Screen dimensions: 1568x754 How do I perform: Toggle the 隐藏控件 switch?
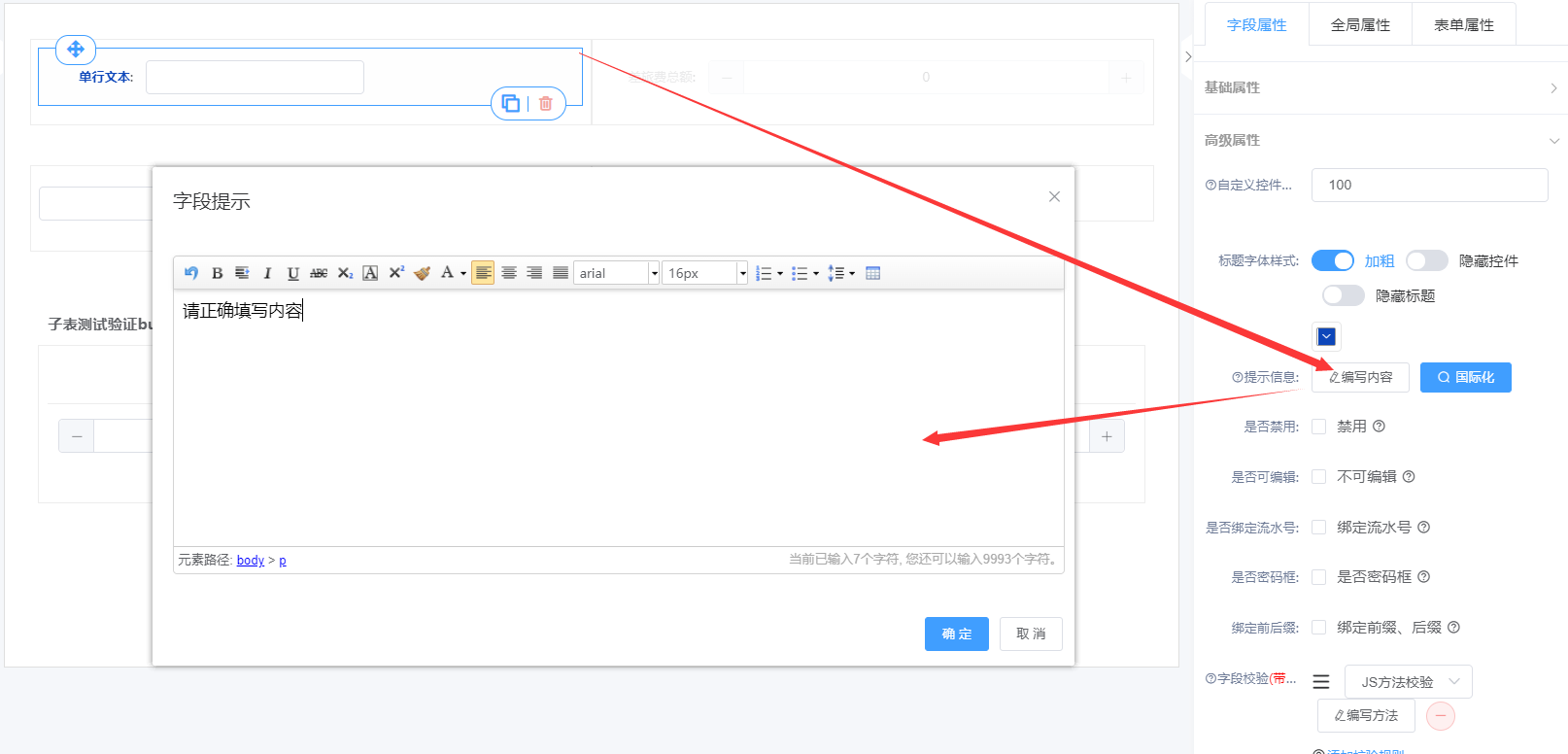pyautogui.click(x=1427, y=260)
